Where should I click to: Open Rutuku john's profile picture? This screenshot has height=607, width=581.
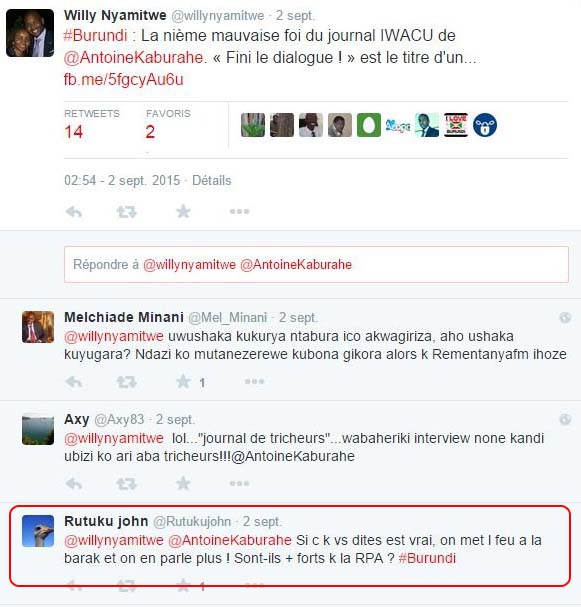pyautogui.click(x=38, y=531)
